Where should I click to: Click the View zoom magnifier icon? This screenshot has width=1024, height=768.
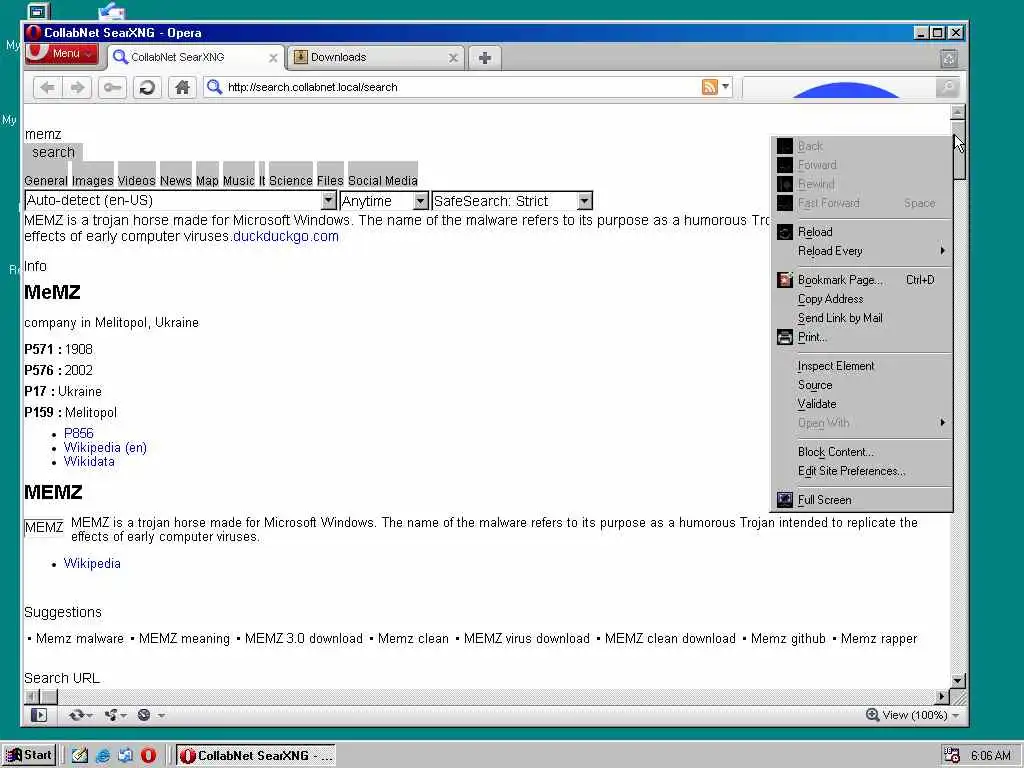(x=872, y=714)
